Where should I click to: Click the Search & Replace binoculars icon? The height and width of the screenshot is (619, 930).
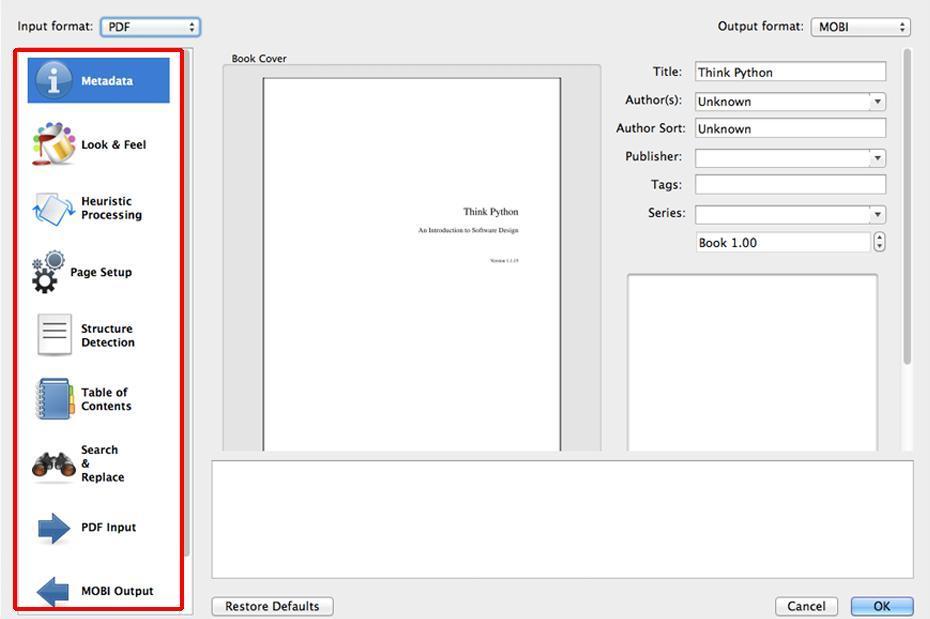pyautogui.click(x=53, y=464)
